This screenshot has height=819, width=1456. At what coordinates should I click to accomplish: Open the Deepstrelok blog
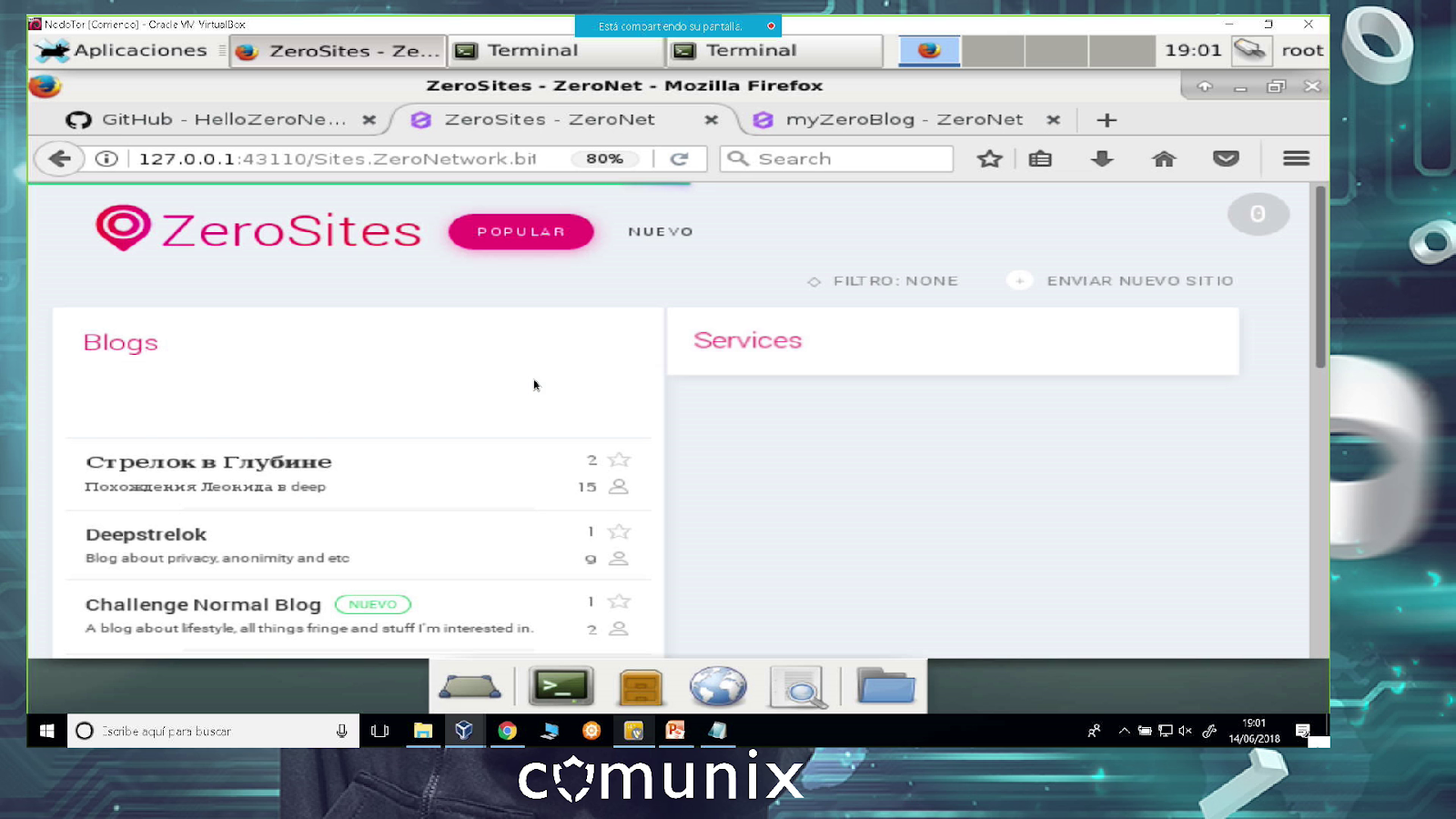pos(146,534)
